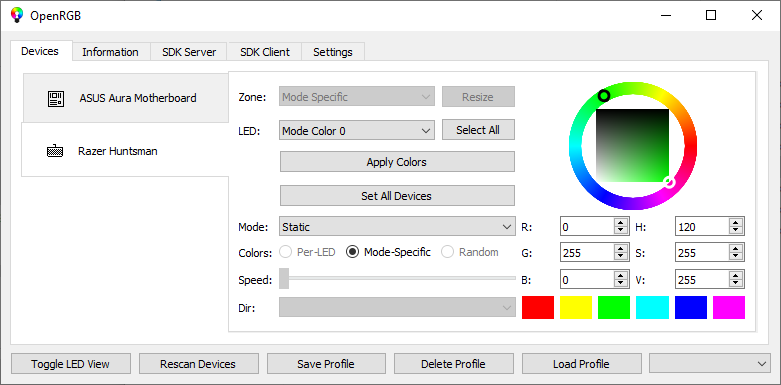Click the R value input field
Viewport: 781px width, 385px height.
click(x=587, y=227)
